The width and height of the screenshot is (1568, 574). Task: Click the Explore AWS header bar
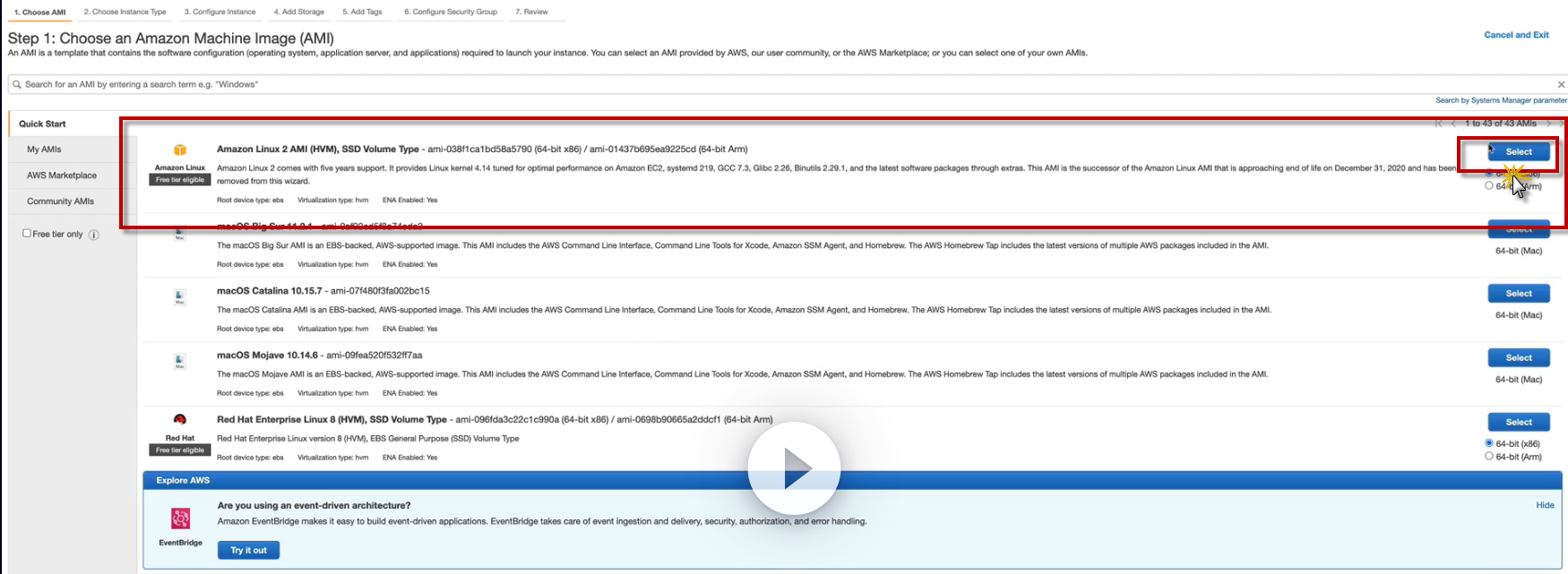852,481
